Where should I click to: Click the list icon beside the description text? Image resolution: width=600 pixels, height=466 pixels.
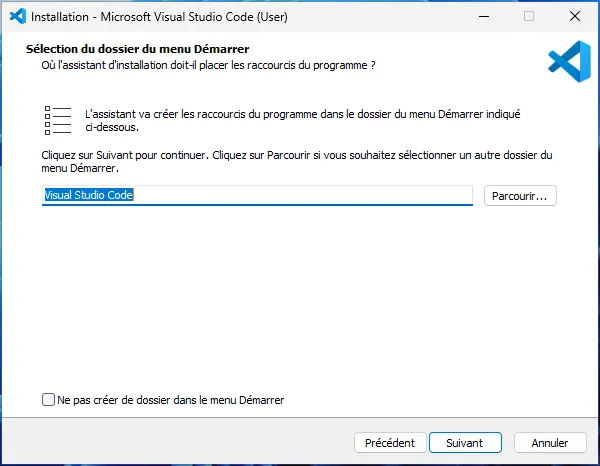[x=58, y=120]
